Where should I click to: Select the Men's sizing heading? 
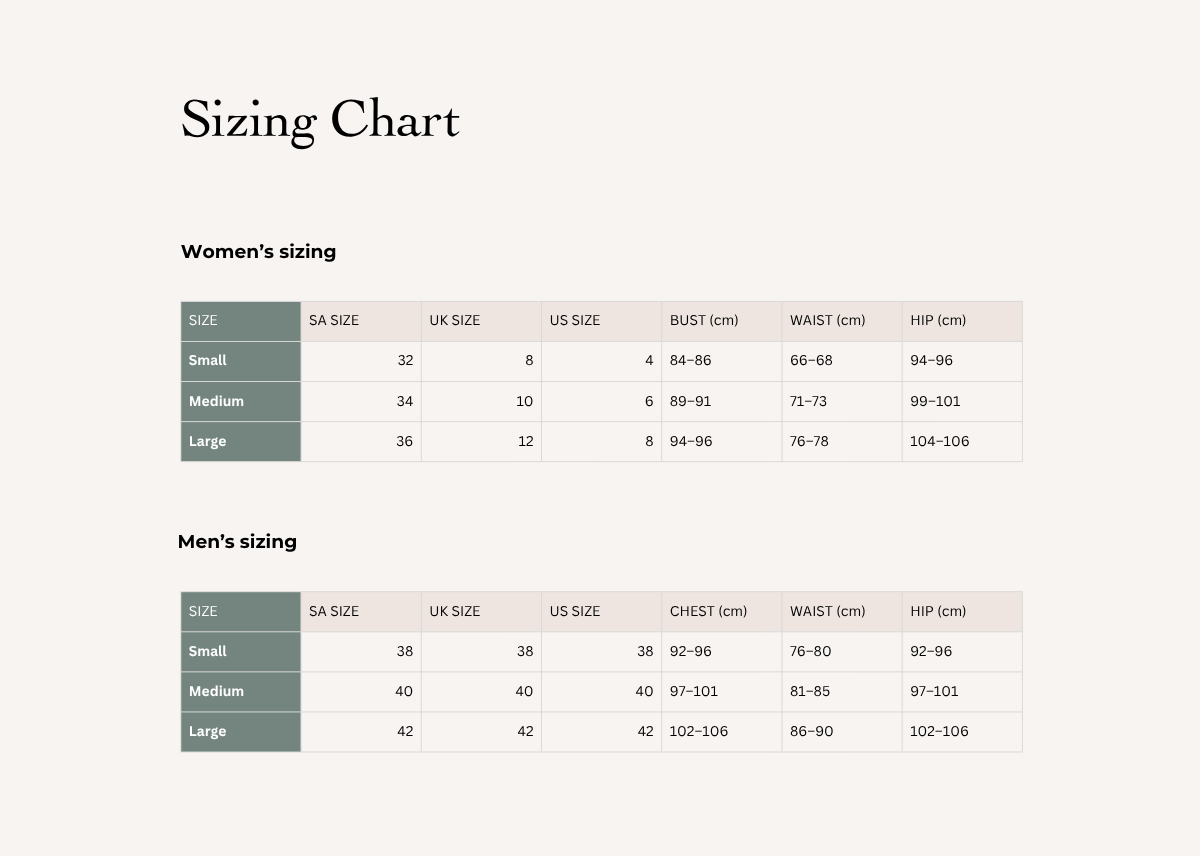coord(237,542)
